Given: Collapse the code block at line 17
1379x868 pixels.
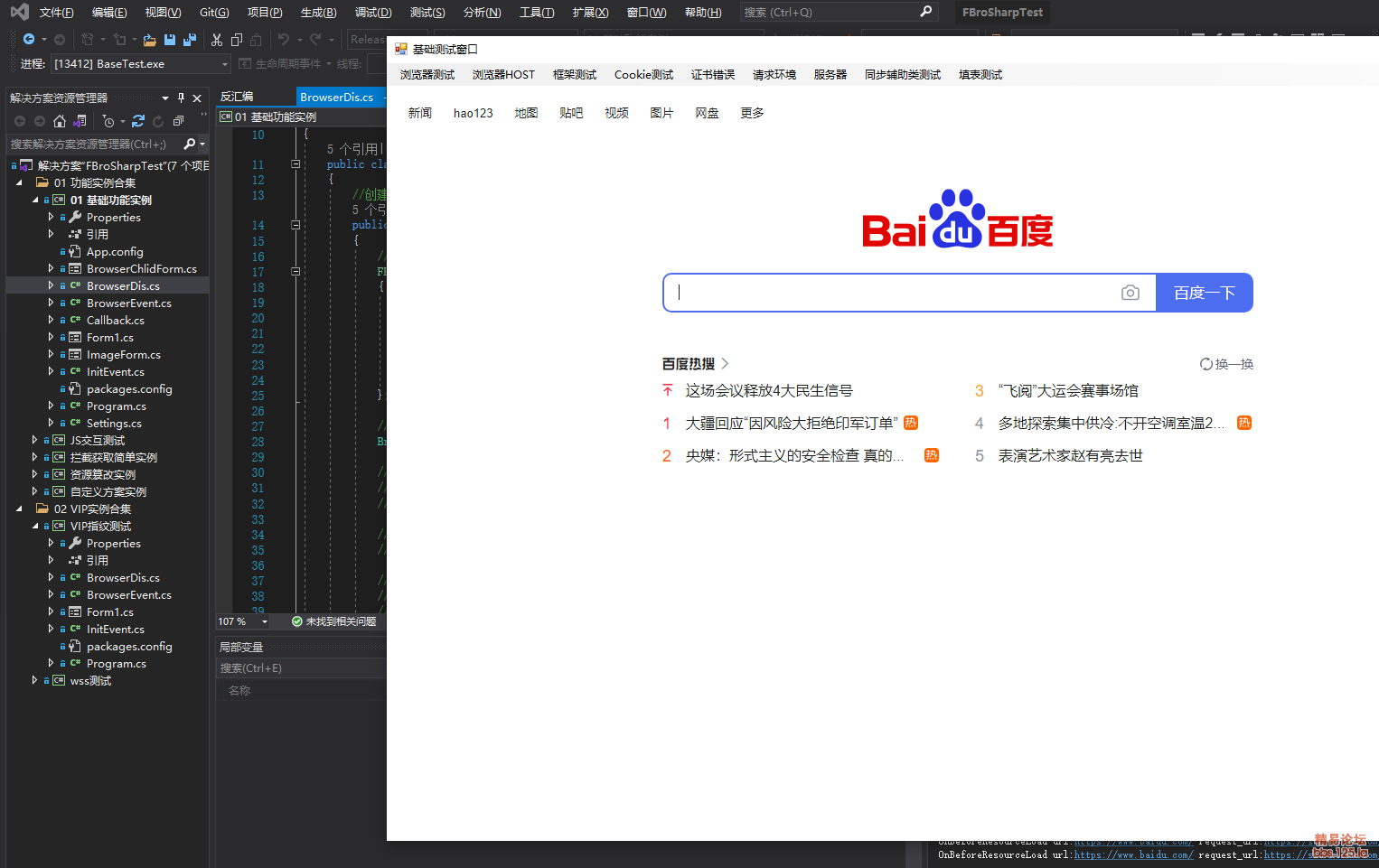Looking at the screenshot, I should pyautogui.click(x=295, y=271).
